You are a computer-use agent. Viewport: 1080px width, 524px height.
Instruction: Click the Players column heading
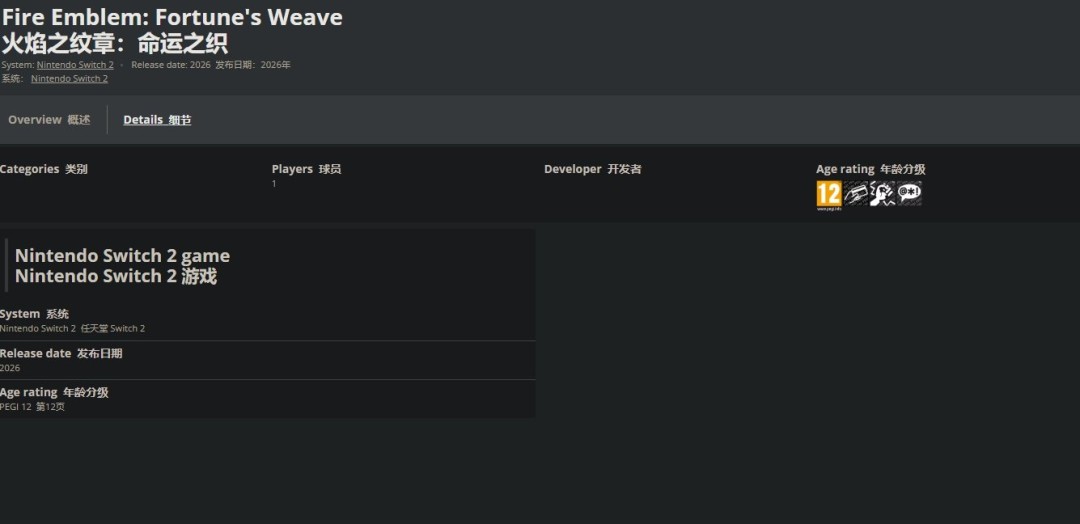click(306, 169)
